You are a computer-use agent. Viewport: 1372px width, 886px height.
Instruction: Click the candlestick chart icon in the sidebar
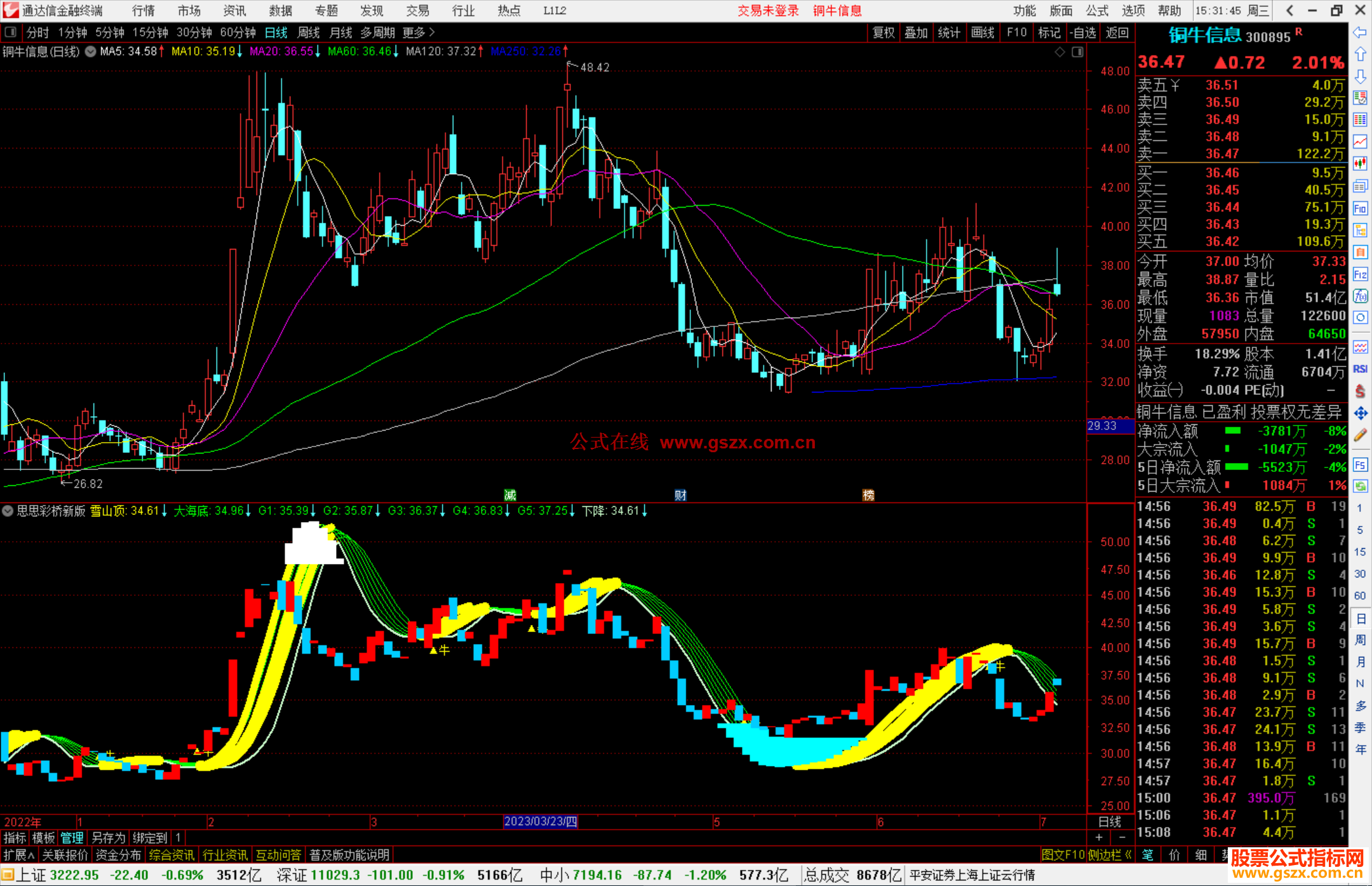tap(1360, 164)
